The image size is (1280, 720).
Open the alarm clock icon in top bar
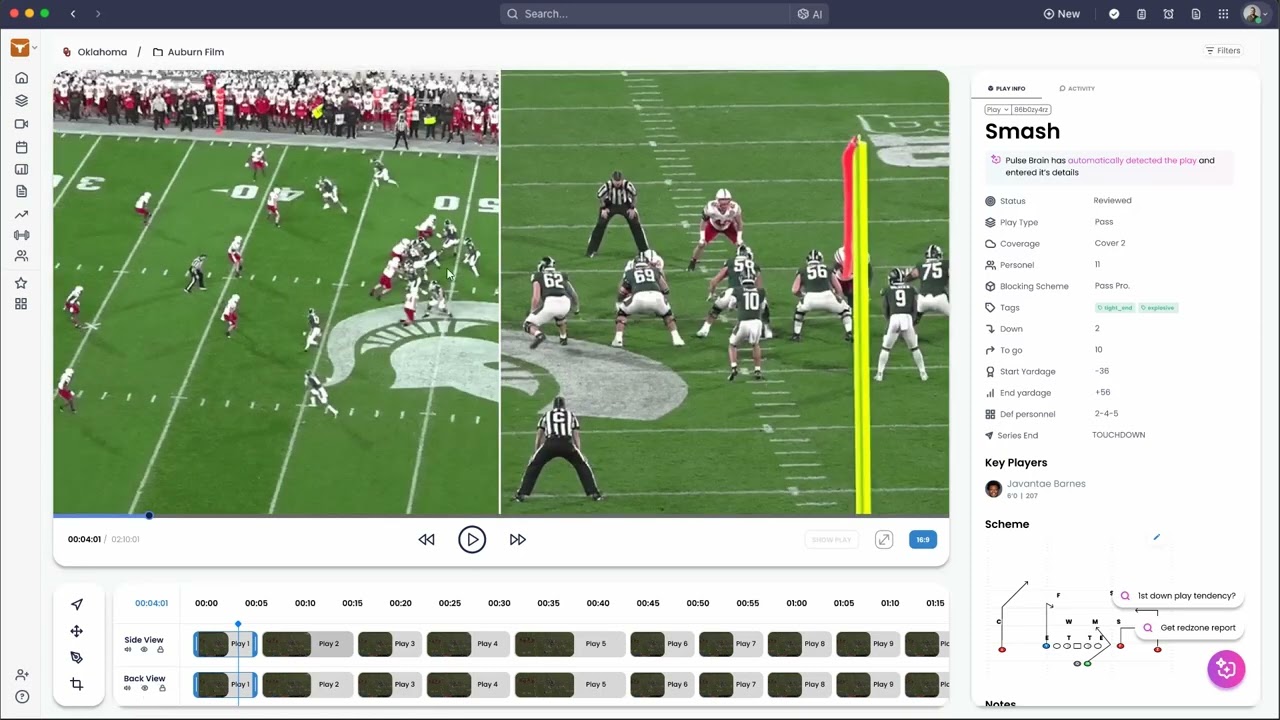[1169, 14]
